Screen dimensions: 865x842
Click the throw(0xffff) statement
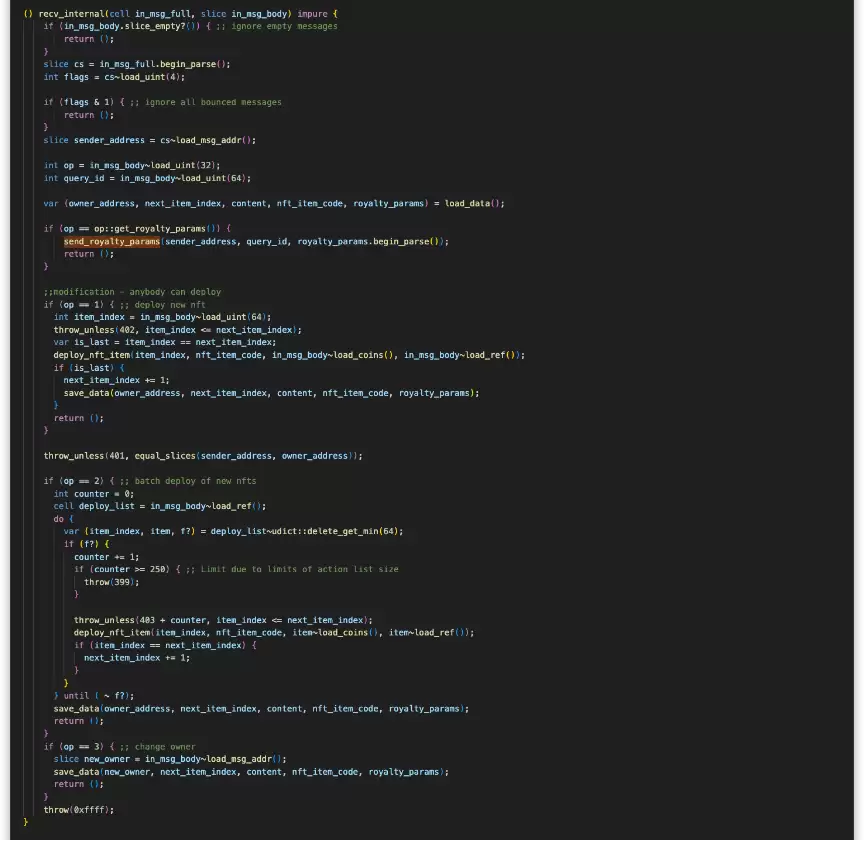(x=79, y=809)
